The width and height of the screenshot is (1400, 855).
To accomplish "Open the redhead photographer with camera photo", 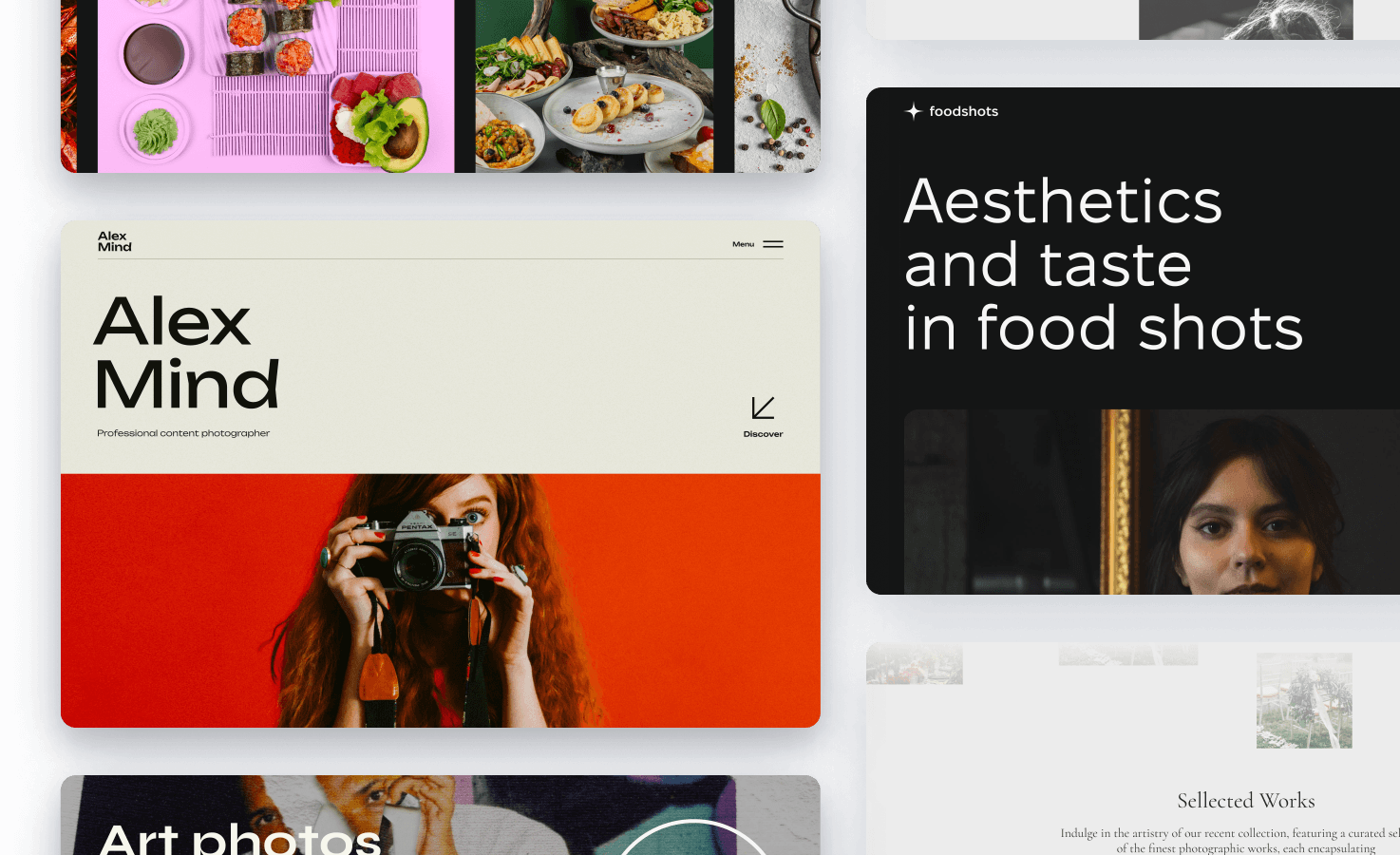I will tap(441, 600).
